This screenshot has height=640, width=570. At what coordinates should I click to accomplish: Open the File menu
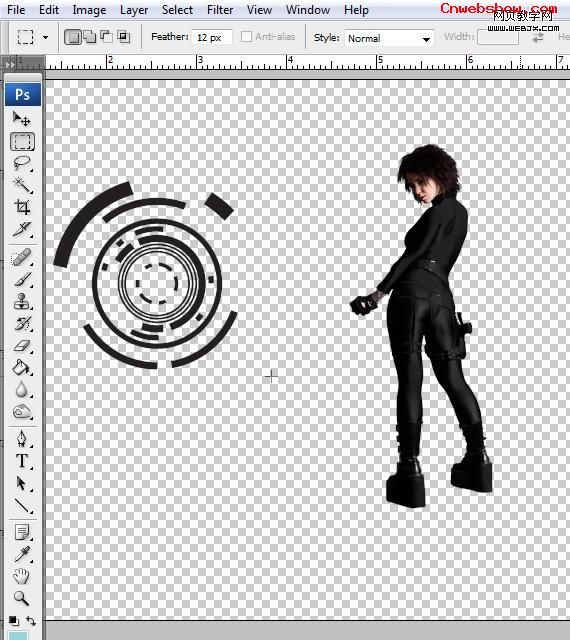16,10
